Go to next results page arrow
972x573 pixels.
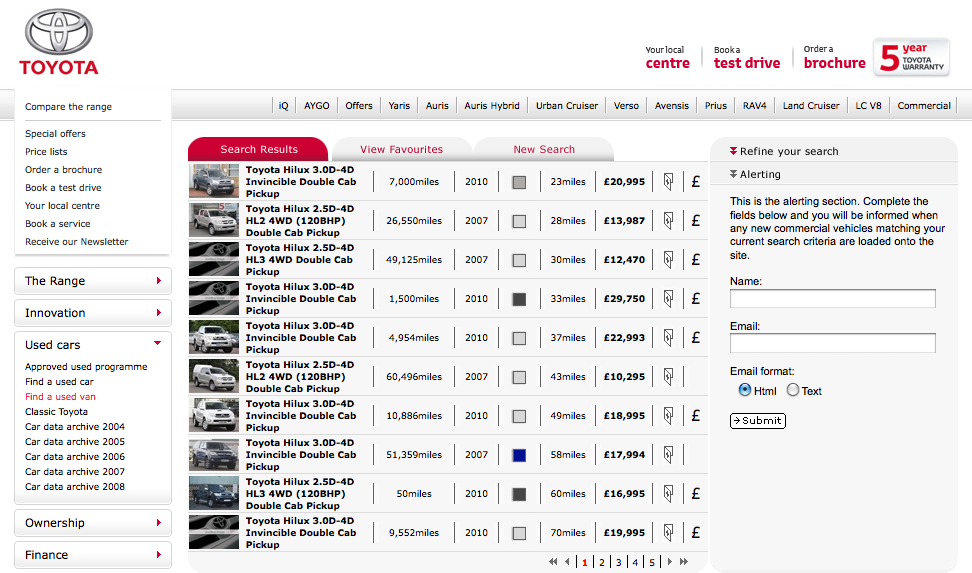tap(669, 562)
